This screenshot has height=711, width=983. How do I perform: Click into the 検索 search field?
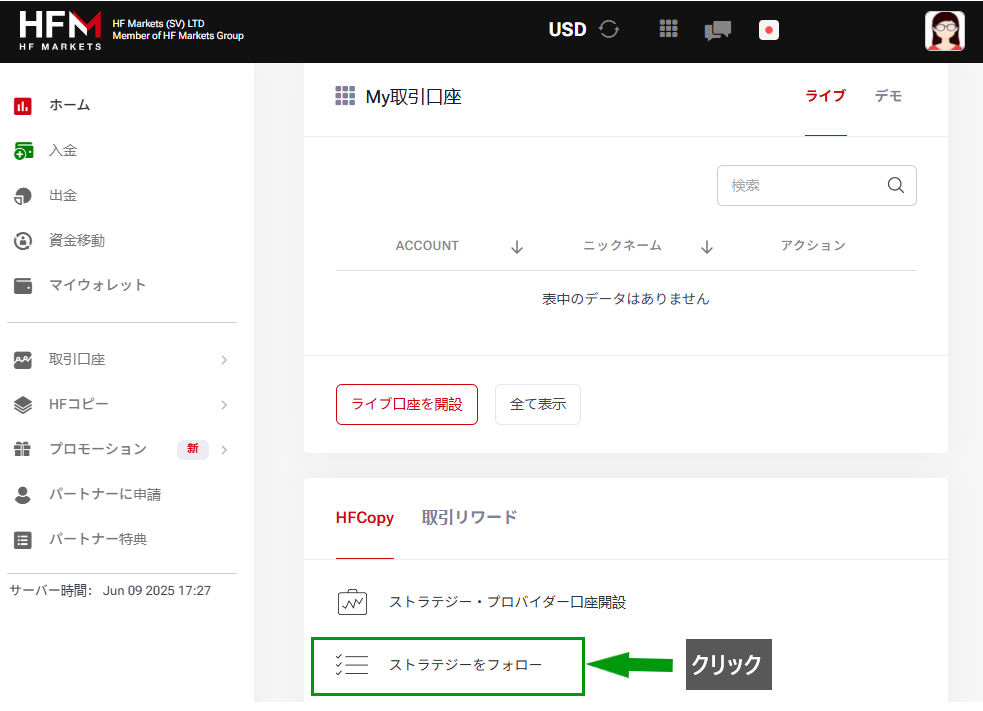(x=800, y=186)
